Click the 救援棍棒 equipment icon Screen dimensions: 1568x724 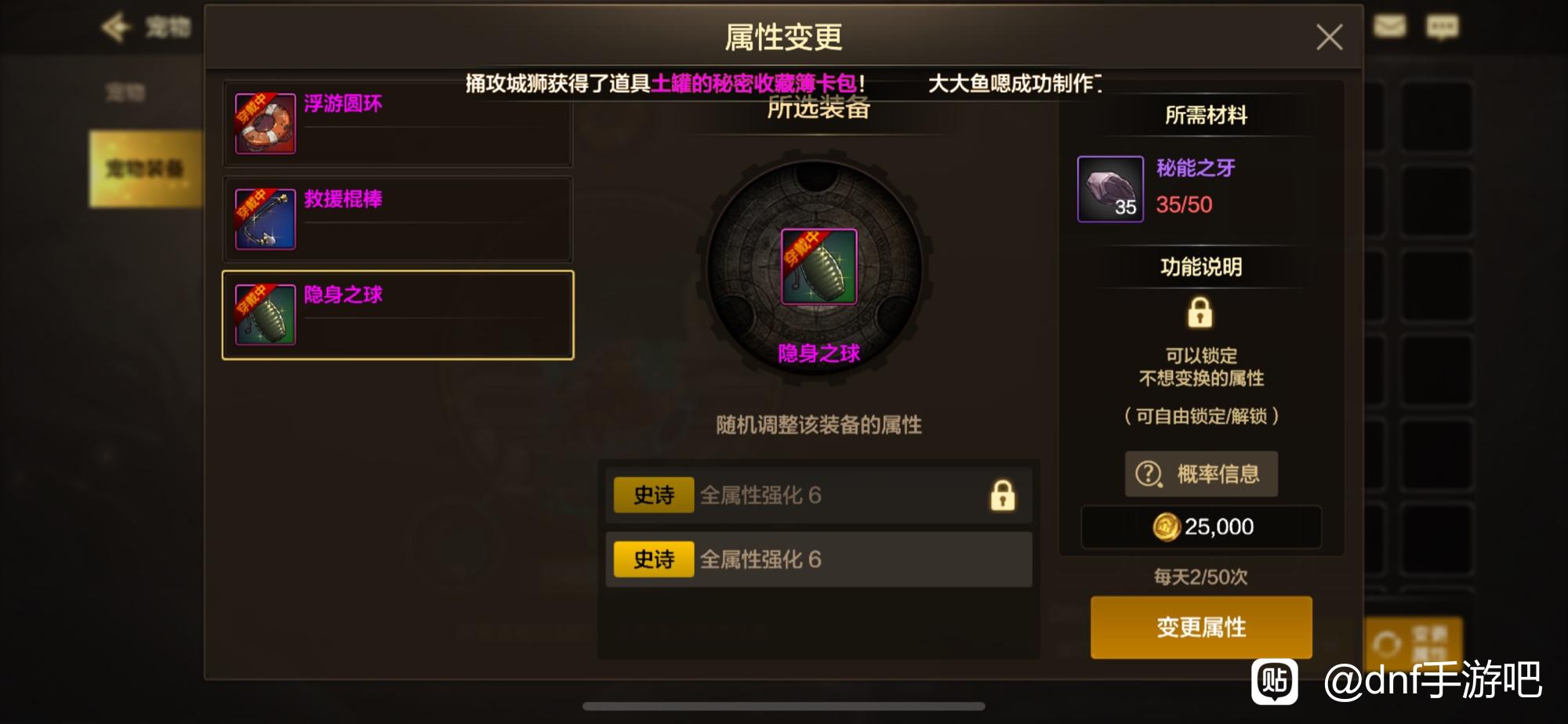(265, 219)
